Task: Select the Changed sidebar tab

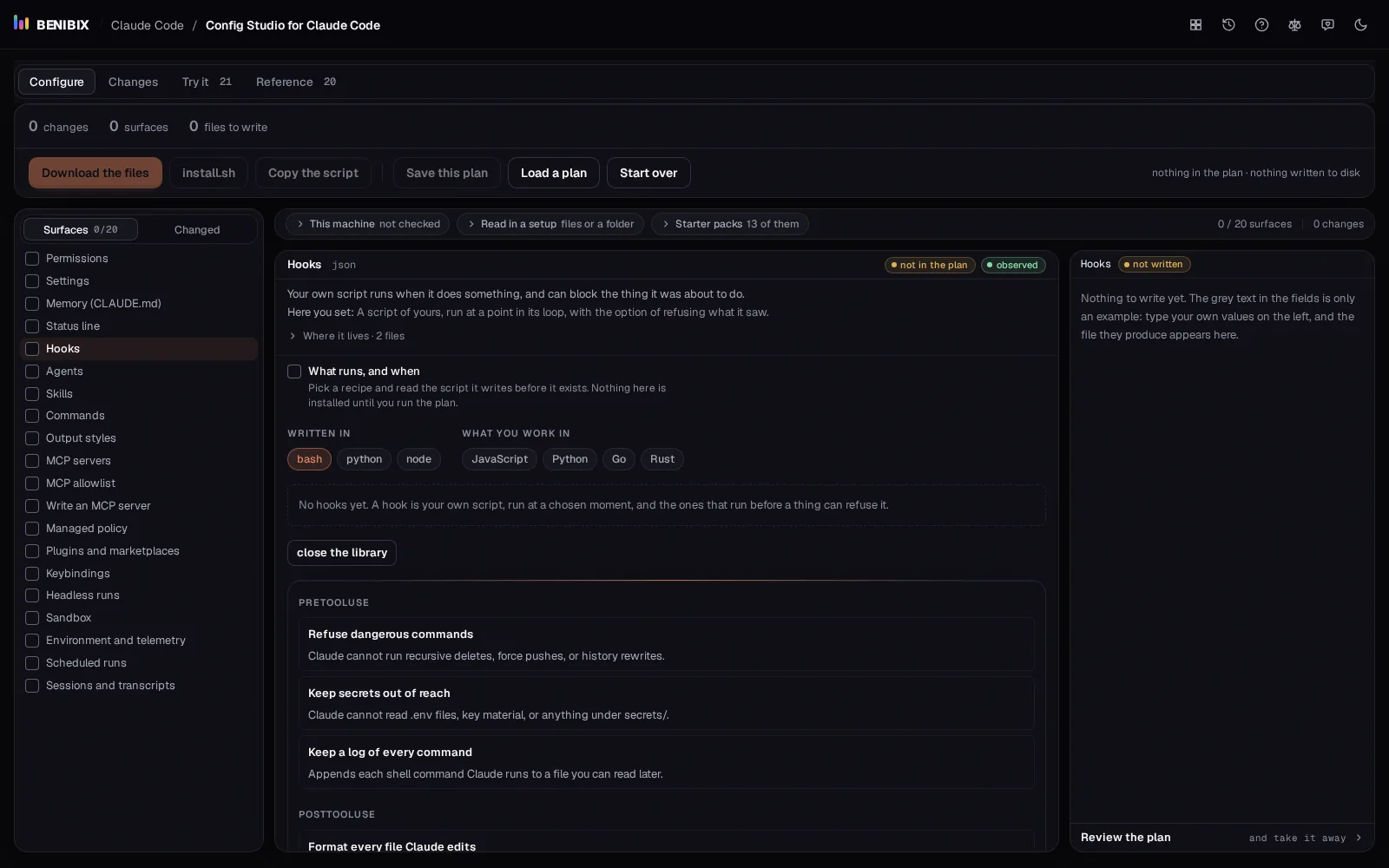Action: [x=197, y=230]
